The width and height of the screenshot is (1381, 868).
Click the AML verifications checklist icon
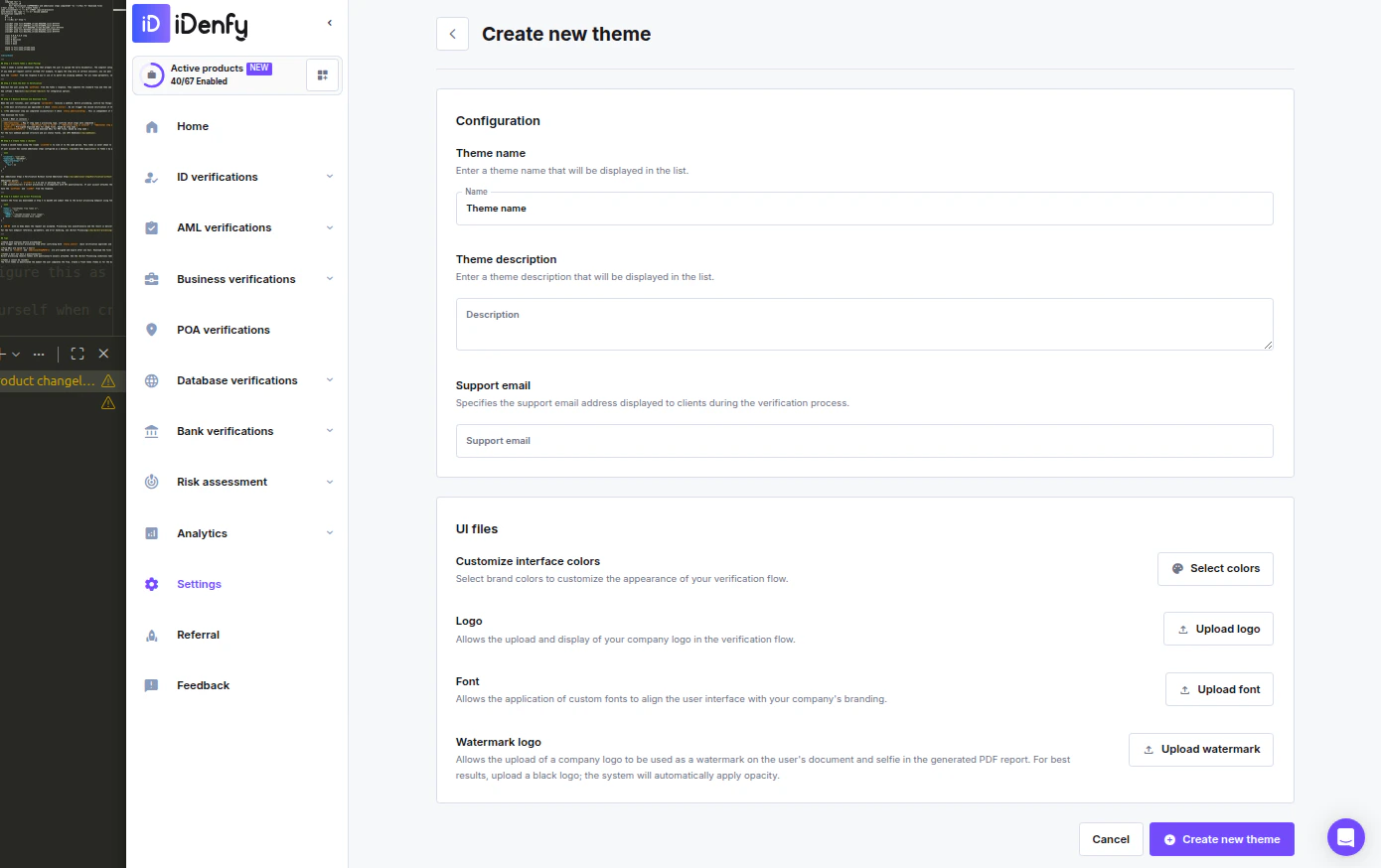(x=152, y=228)
